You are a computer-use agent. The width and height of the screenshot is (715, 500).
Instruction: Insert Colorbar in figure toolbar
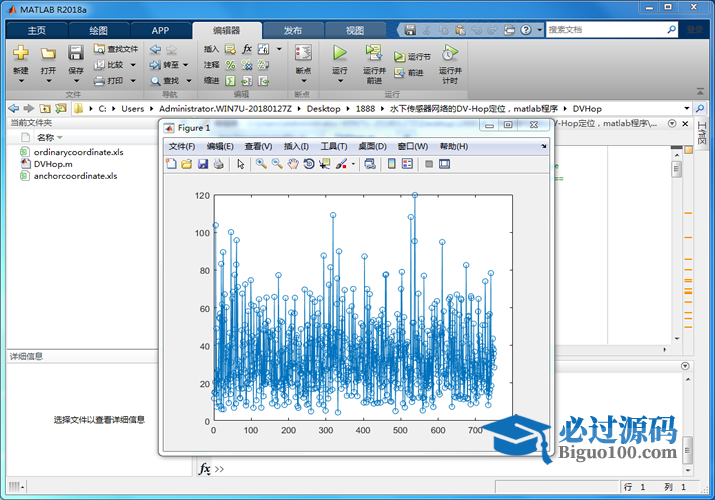tap(391, 164)
